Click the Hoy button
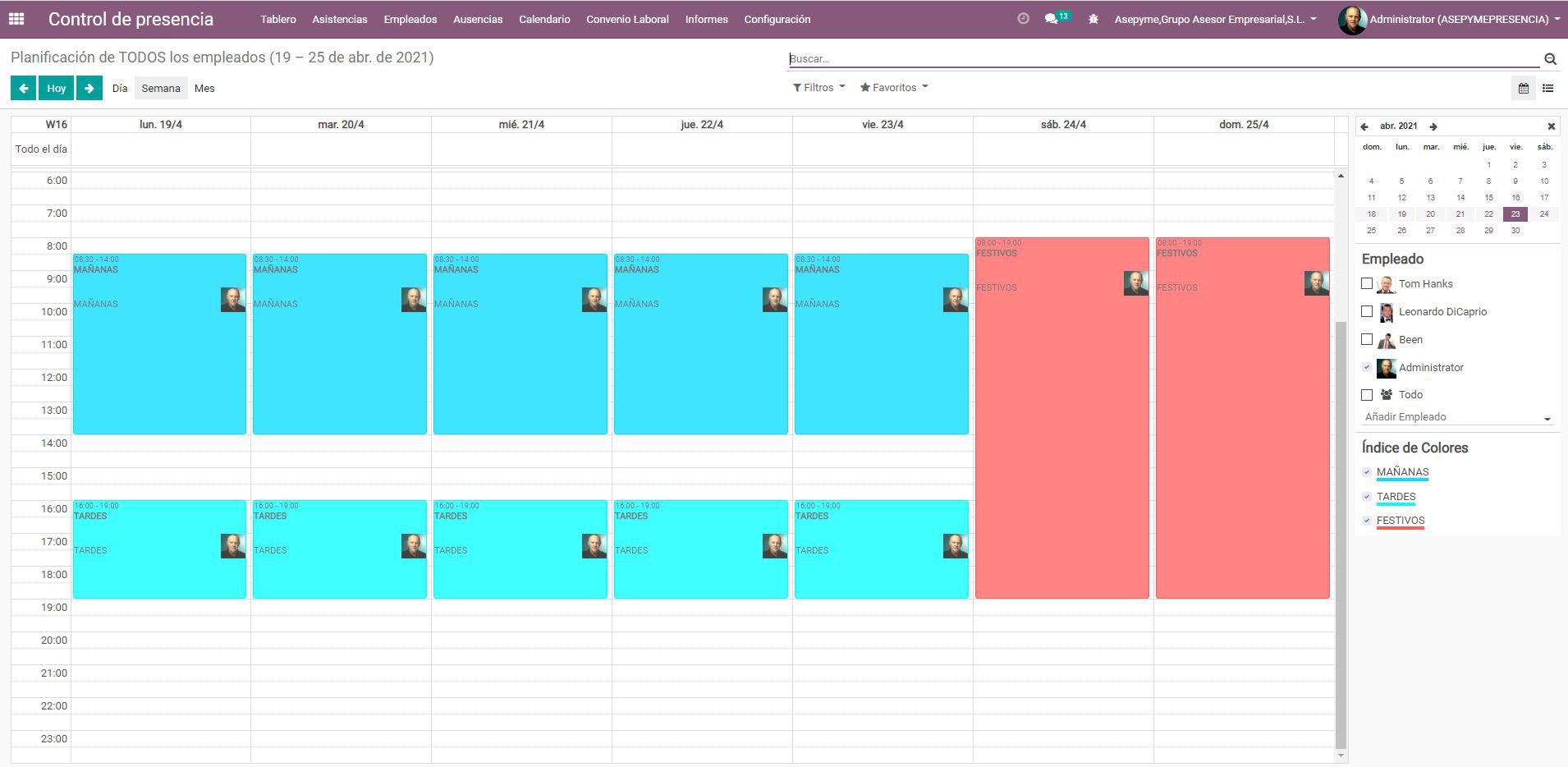This screenshot has height=767, width=1568. pyautogui.click(x=57, y=88)
